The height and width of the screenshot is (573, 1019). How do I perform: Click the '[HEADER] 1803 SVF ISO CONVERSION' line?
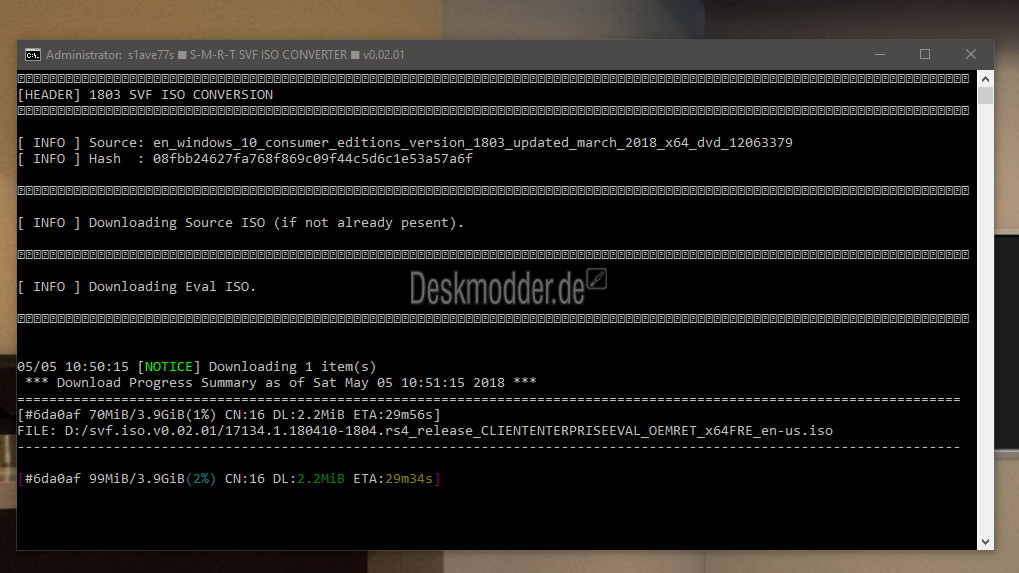point(145,95)
